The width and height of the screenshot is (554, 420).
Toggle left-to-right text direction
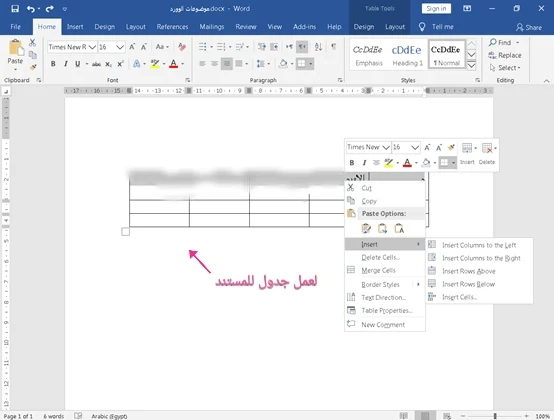[x=289, y=47]
